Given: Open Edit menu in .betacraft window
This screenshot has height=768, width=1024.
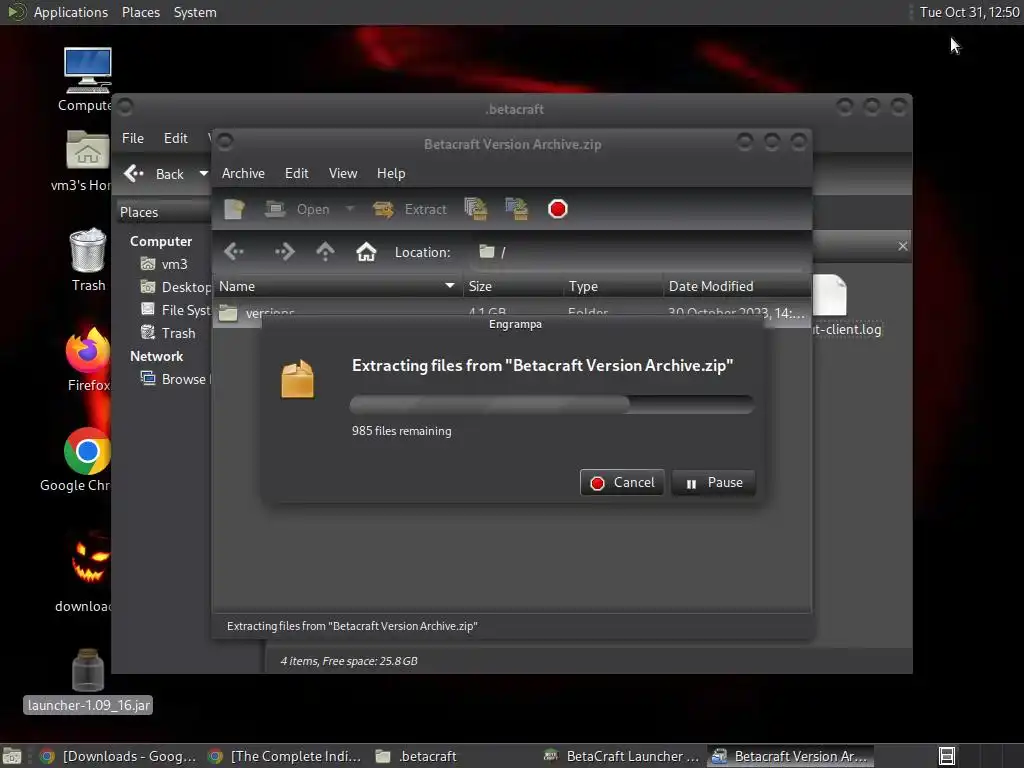Looking at the screenshot, I should pyautogui.click(x=175, y=138).
